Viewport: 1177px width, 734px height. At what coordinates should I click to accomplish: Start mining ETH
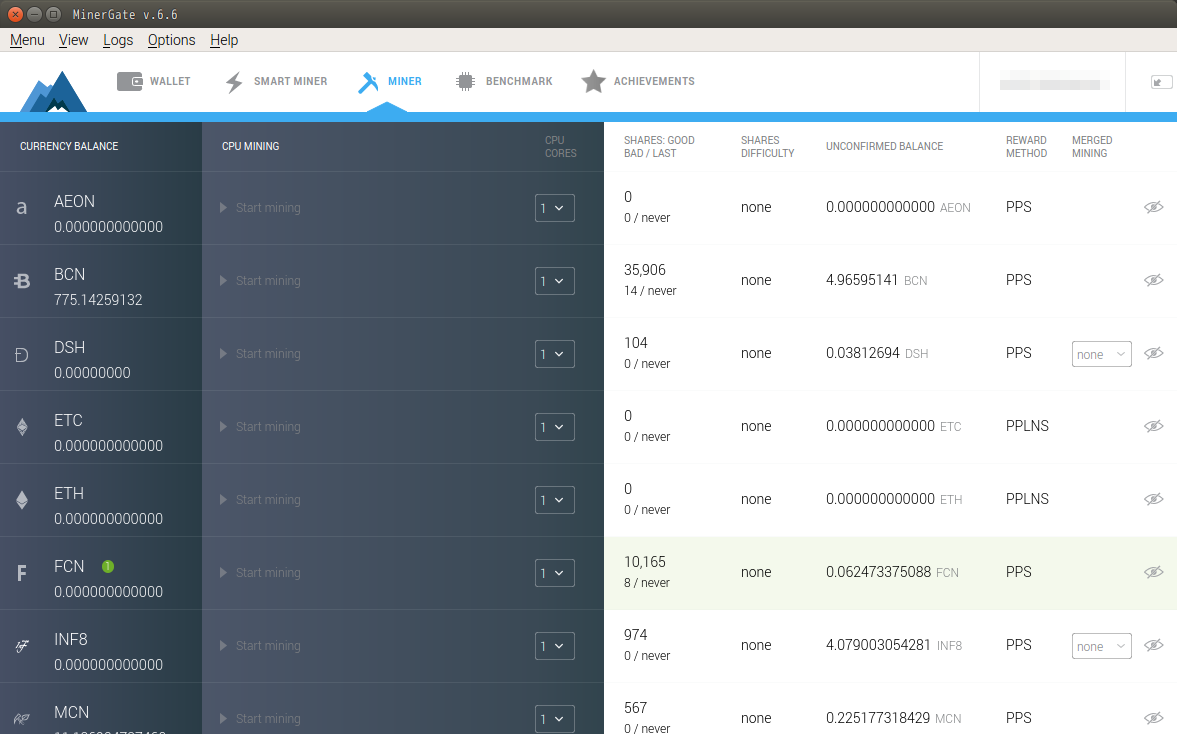pos(260,500)
